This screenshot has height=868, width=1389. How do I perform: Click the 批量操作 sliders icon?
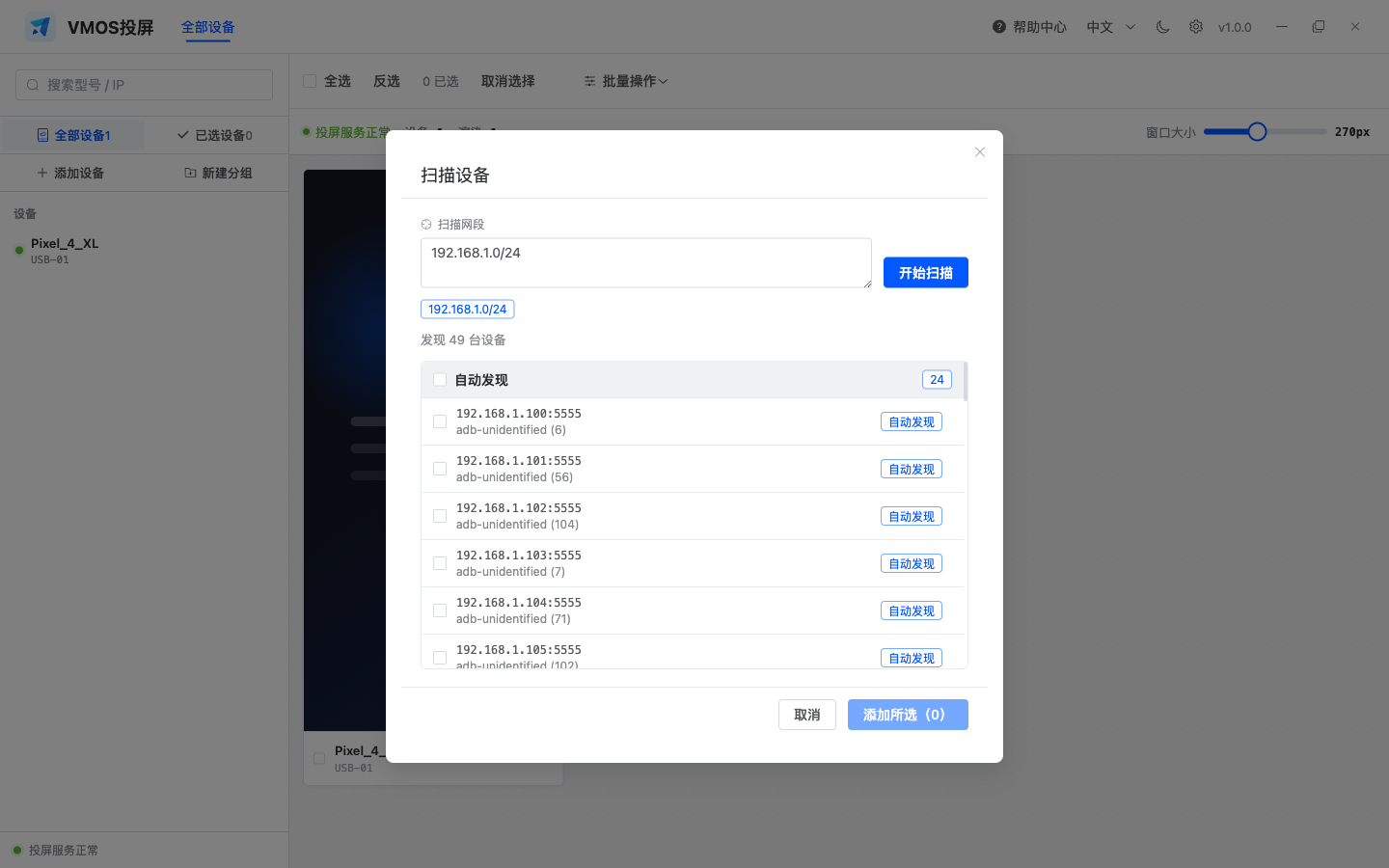[589, 81]
